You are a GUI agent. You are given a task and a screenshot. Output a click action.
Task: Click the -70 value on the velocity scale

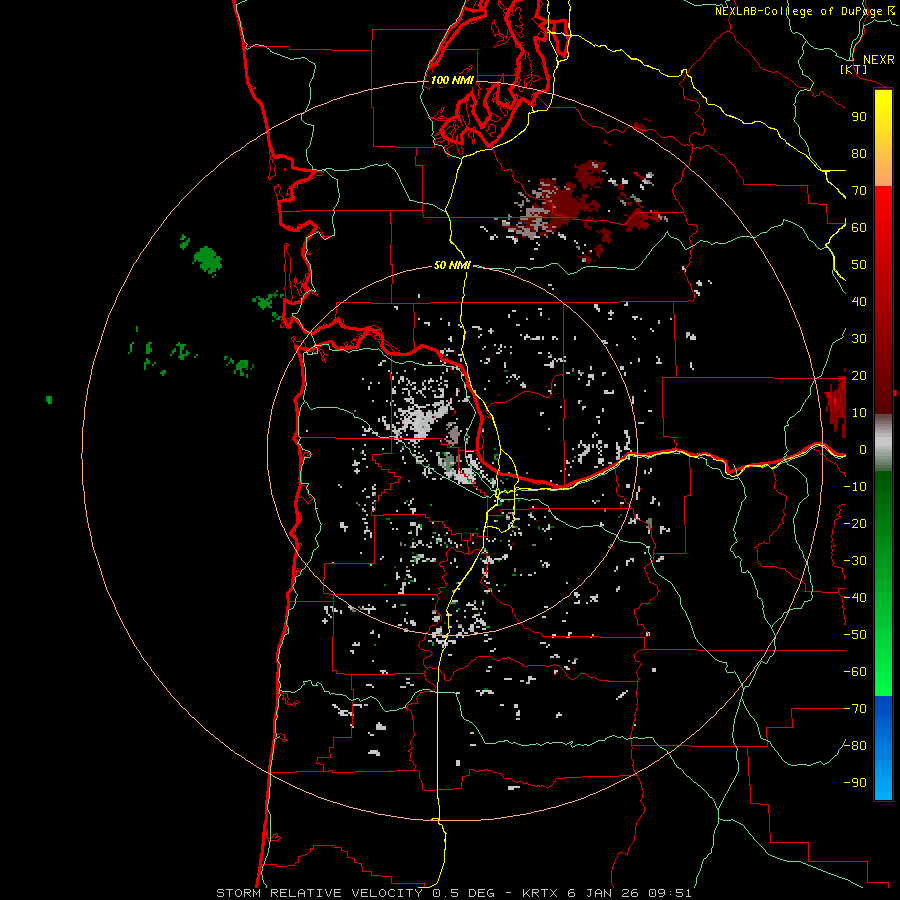coord(855,709)
